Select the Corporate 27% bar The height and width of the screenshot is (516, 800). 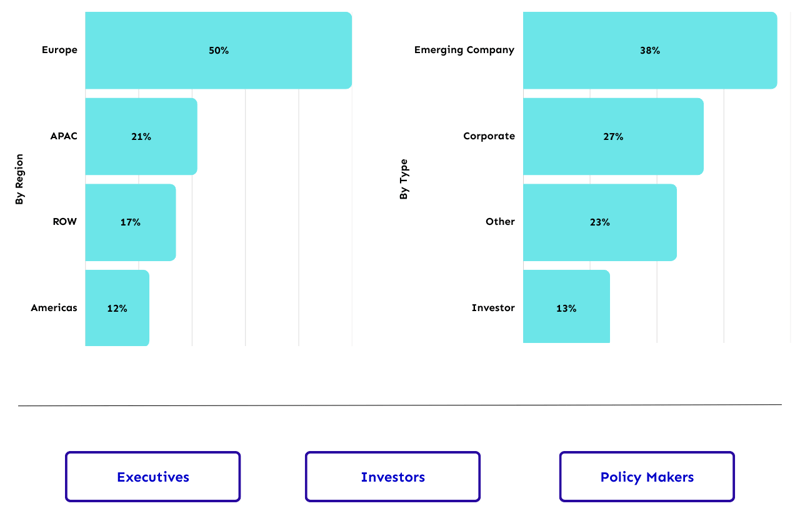[613, 136]
